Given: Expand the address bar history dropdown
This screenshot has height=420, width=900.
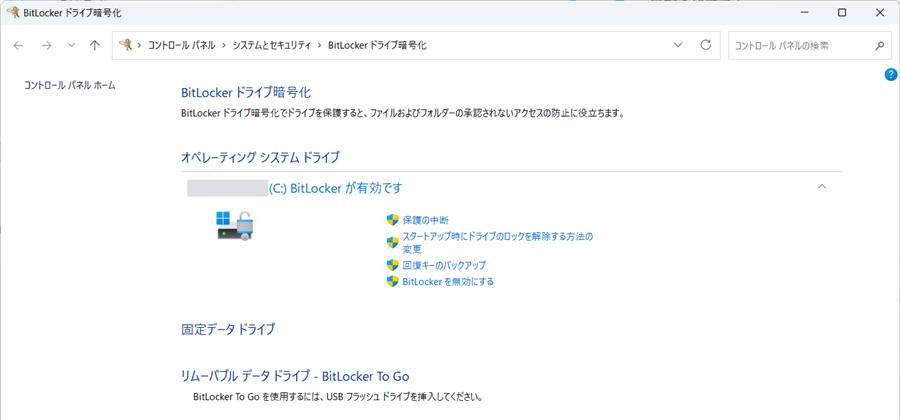Looking at the screenshot, I should click(x=678, y=46).
